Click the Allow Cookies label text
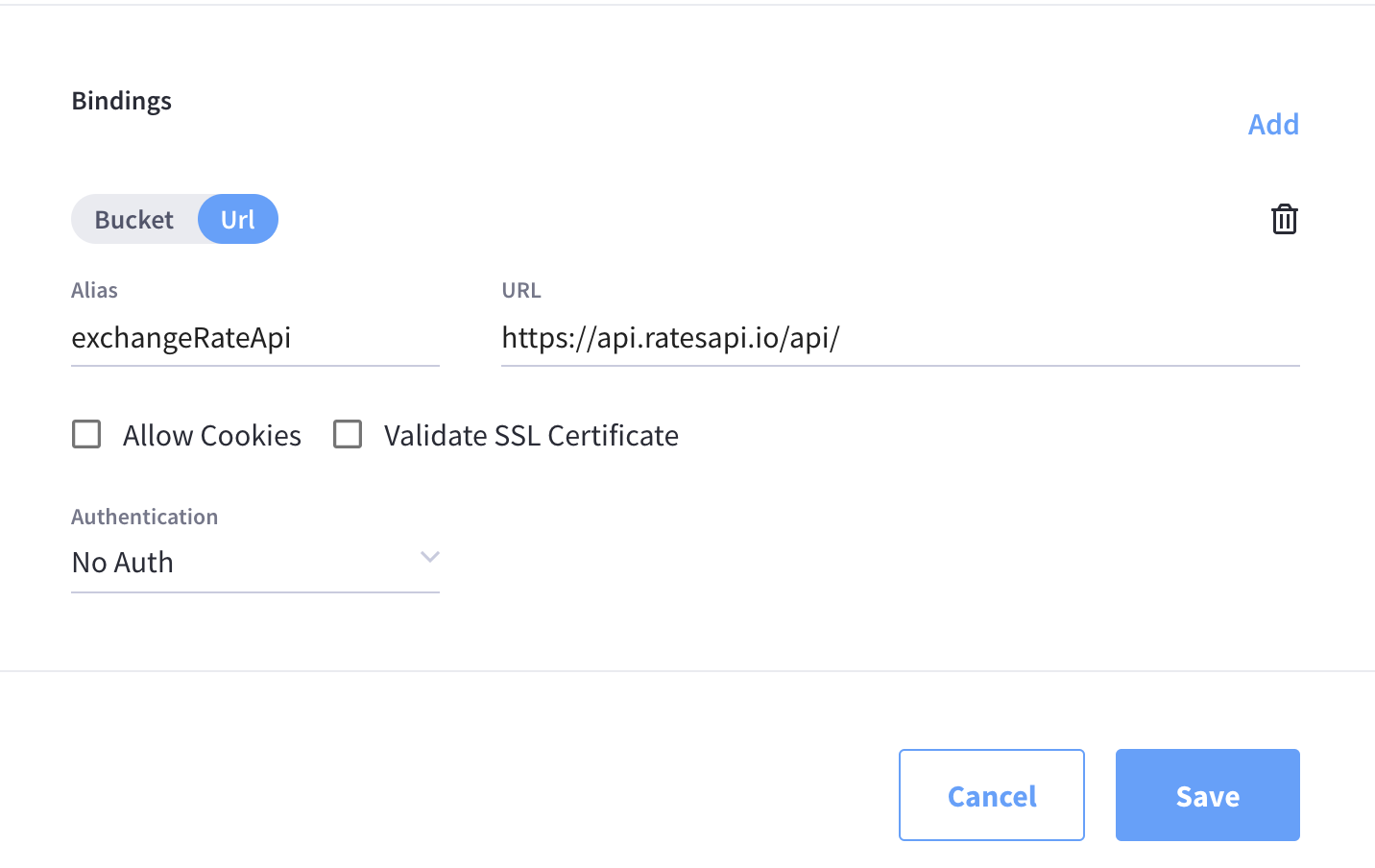 [212, 436]
